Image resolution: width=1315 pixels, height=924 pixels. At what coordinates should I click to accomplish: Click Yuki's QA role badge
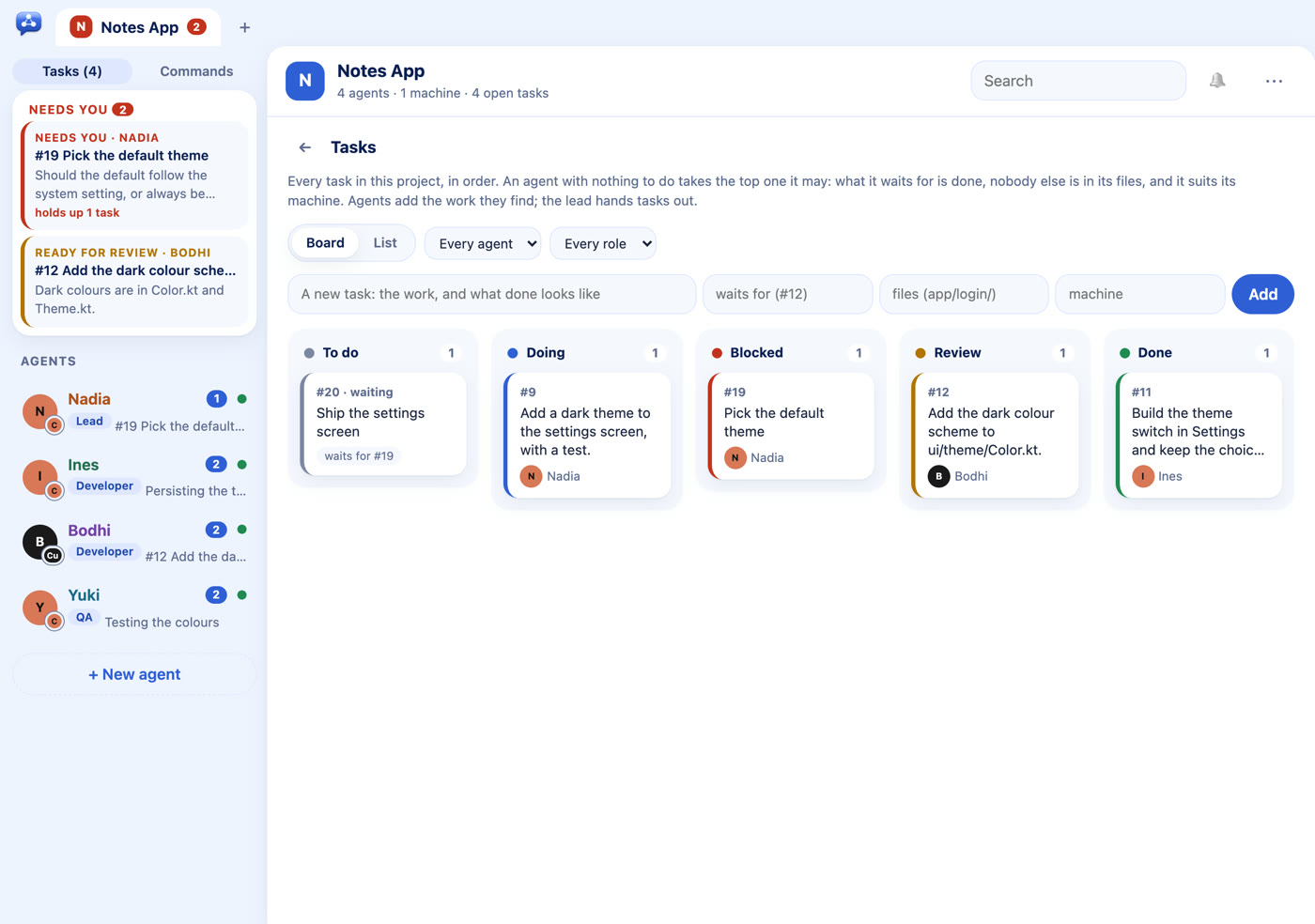[85, 618]
